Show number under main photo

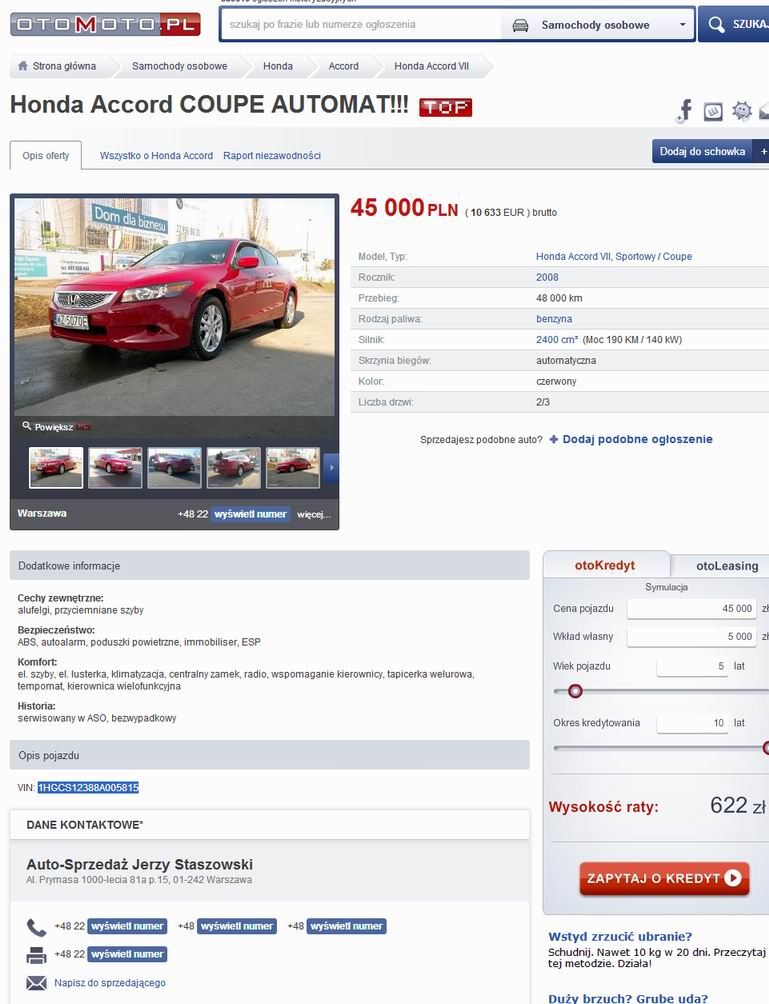(250, 514)
